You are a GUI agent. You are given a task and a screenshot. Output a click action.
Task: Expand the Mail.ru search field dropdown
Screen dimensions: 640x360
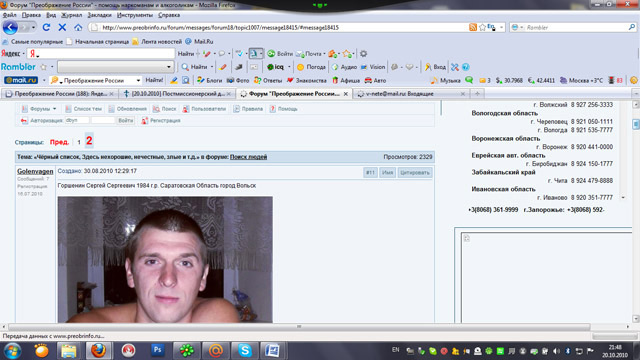(138, 80)
